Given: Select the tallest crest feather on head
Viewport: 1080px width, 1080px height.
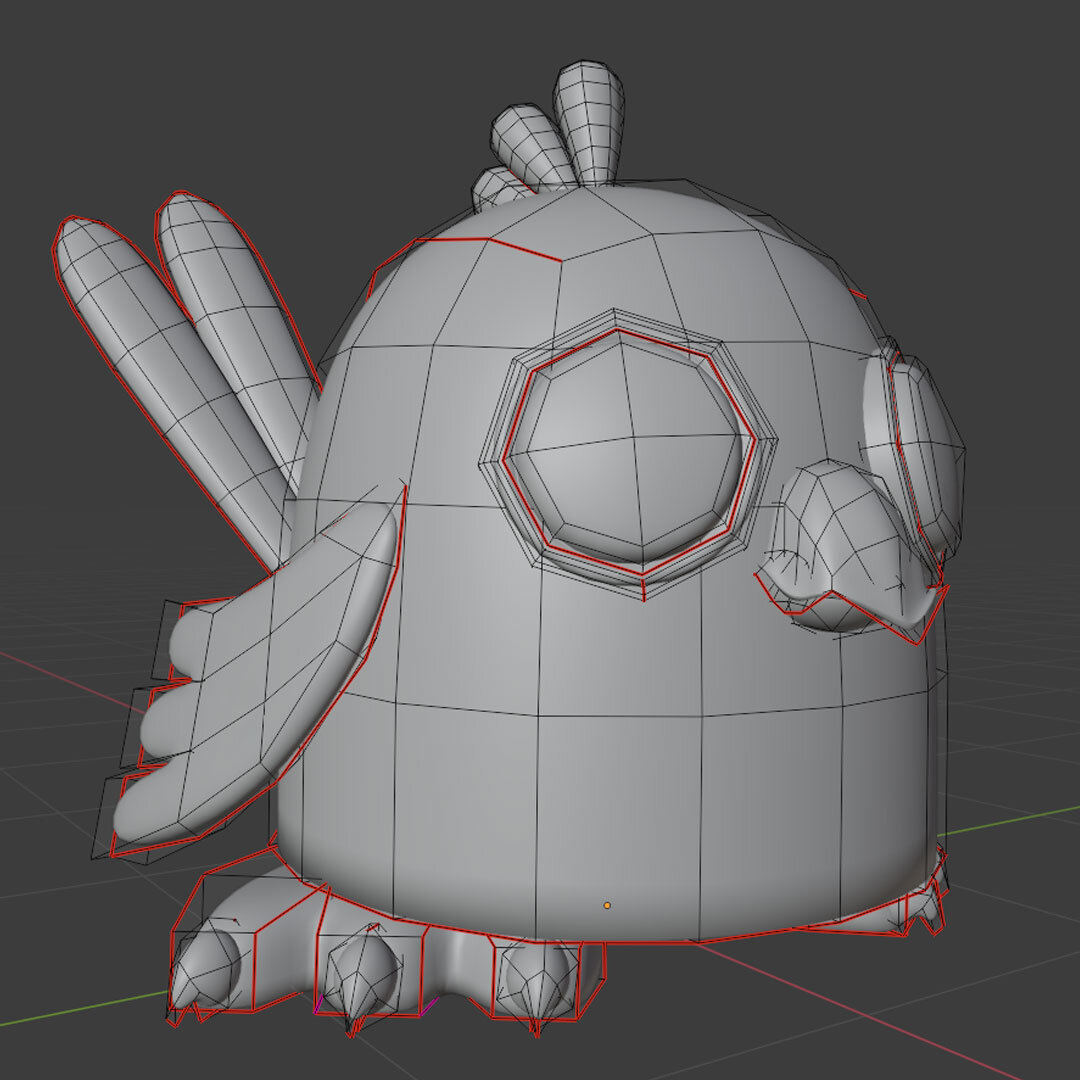Looking at the screenshot, I should (590, 124).
